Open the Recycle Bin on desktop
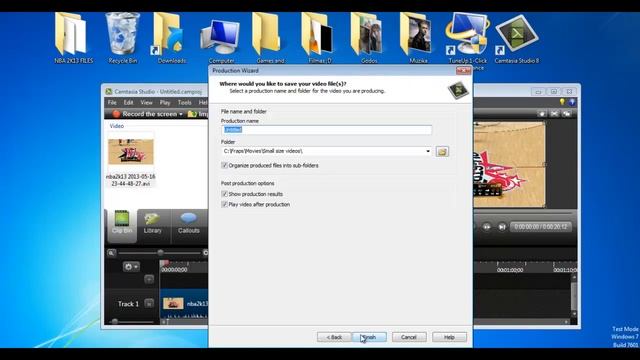Viewport: 640px width, 360px height. pyautogui.click(x=122, y=38)
